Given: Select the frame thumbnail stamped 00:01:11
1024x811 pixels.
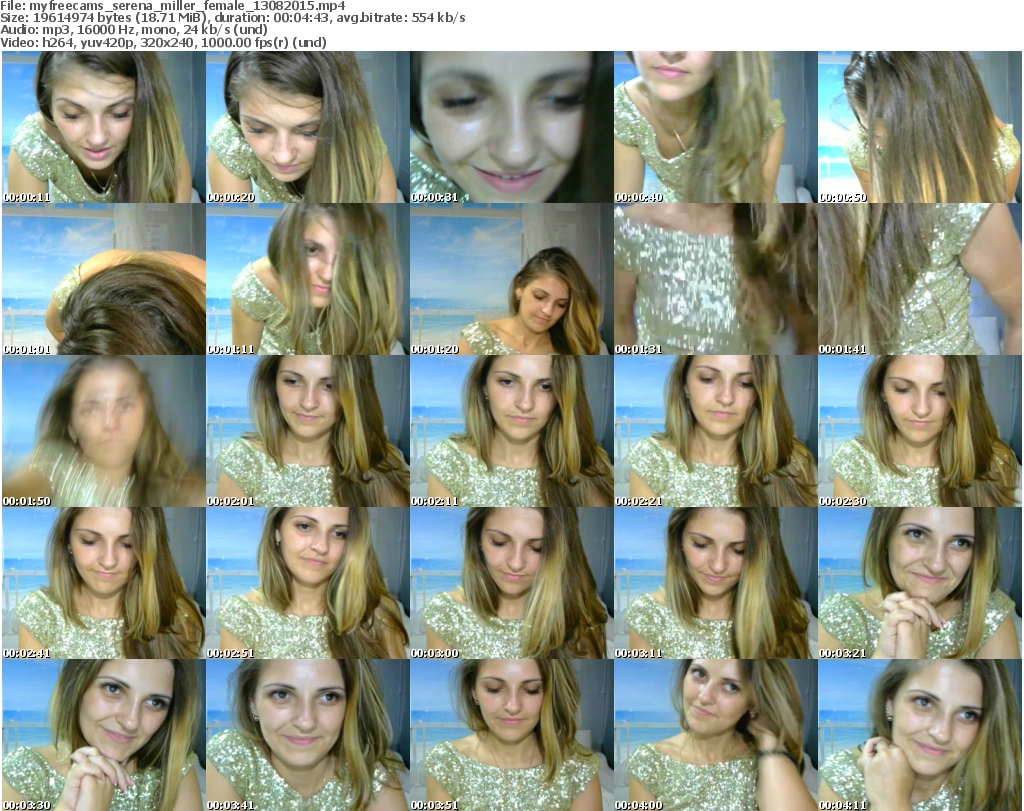Looking at the screenshot, I should [308, 279].
